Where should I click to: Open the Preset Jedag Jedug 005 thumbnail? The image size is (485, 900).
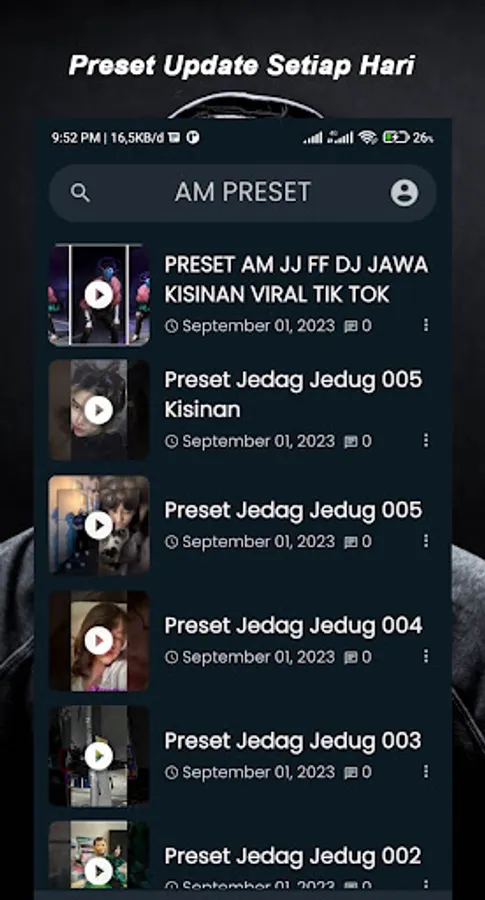coord(99,525)
